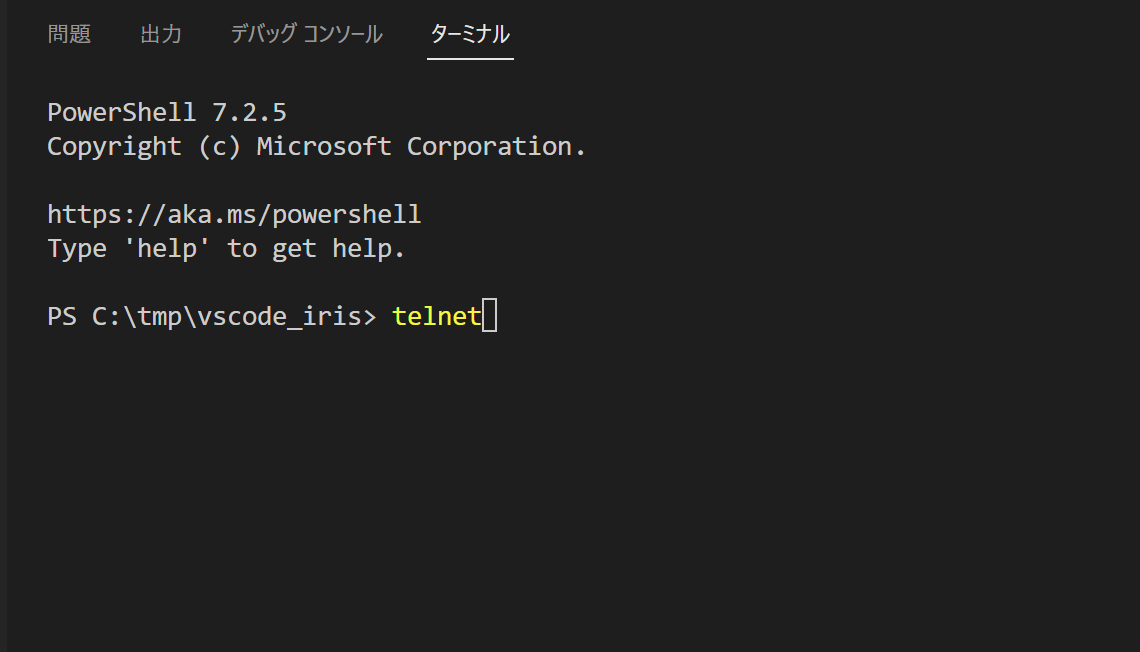The width and height of the screenshot is (1140, 652).
Task: Click the words "to get help."
Action: (x=316, y=248)
